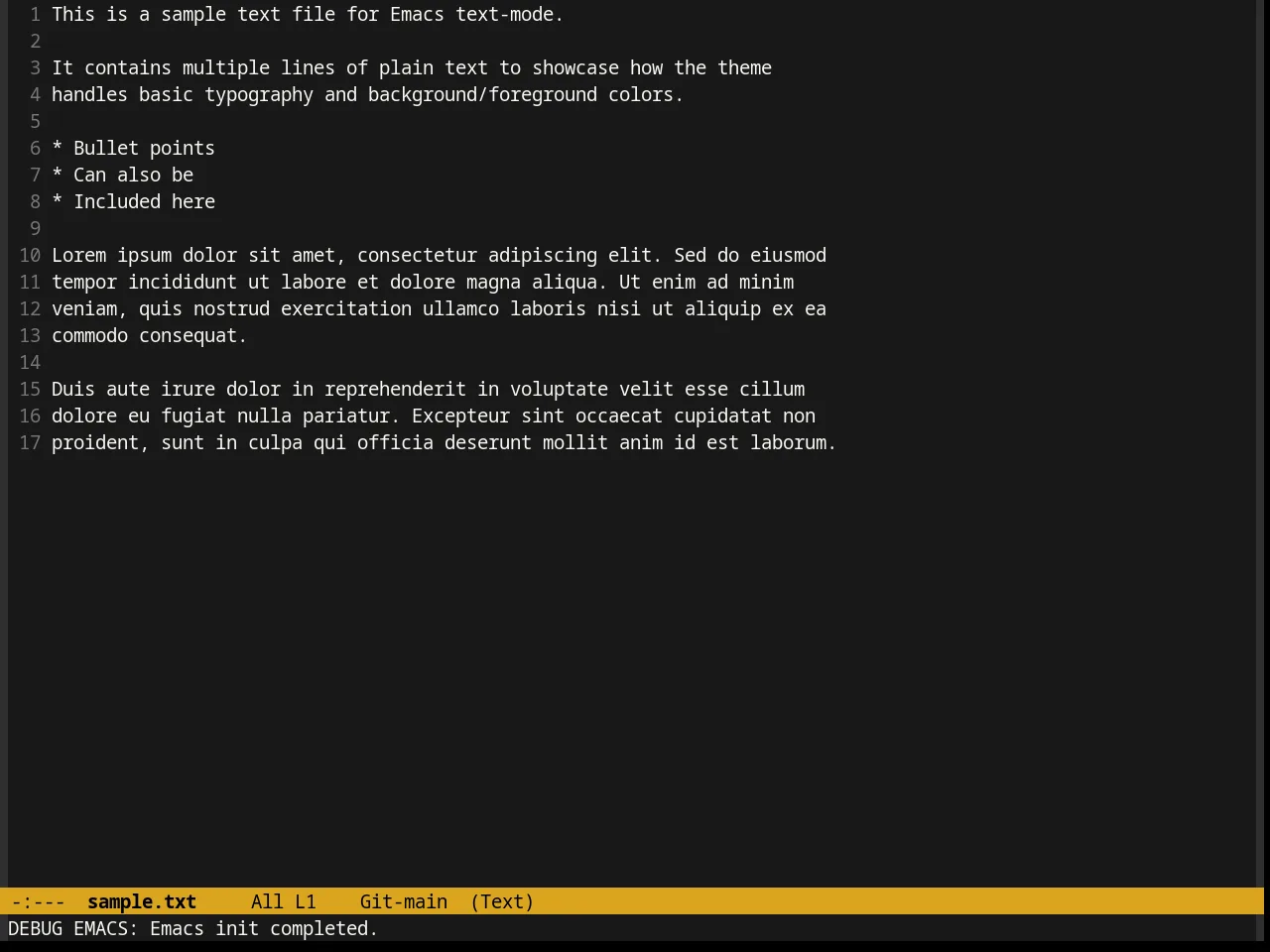Click the right-edge scrollbar strip

(x=1260, y=443)
